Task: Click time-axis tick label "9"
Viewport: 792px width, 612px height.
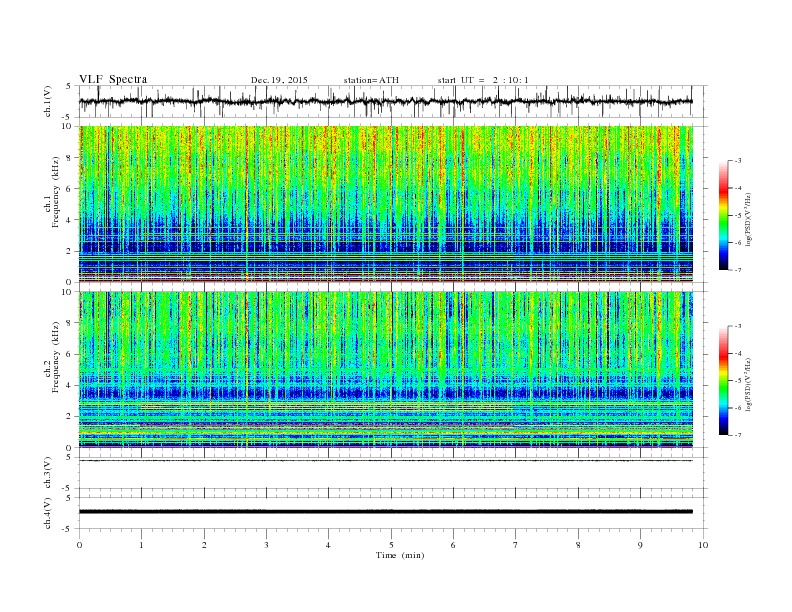Action: point(640,545)
